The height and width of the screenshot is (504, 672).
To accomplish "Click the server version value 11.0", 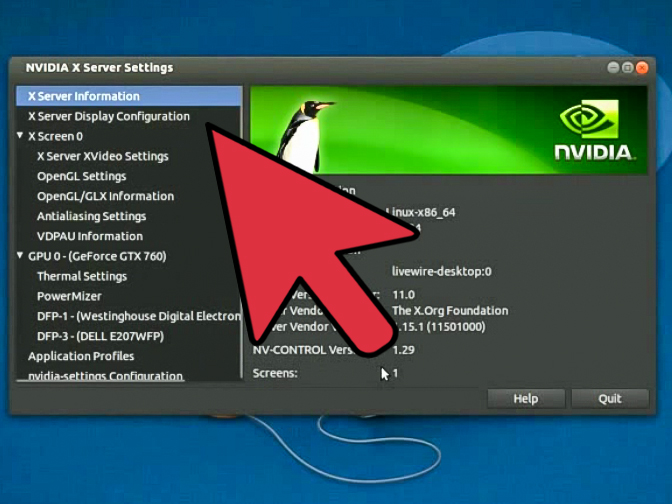I will 404,295.
